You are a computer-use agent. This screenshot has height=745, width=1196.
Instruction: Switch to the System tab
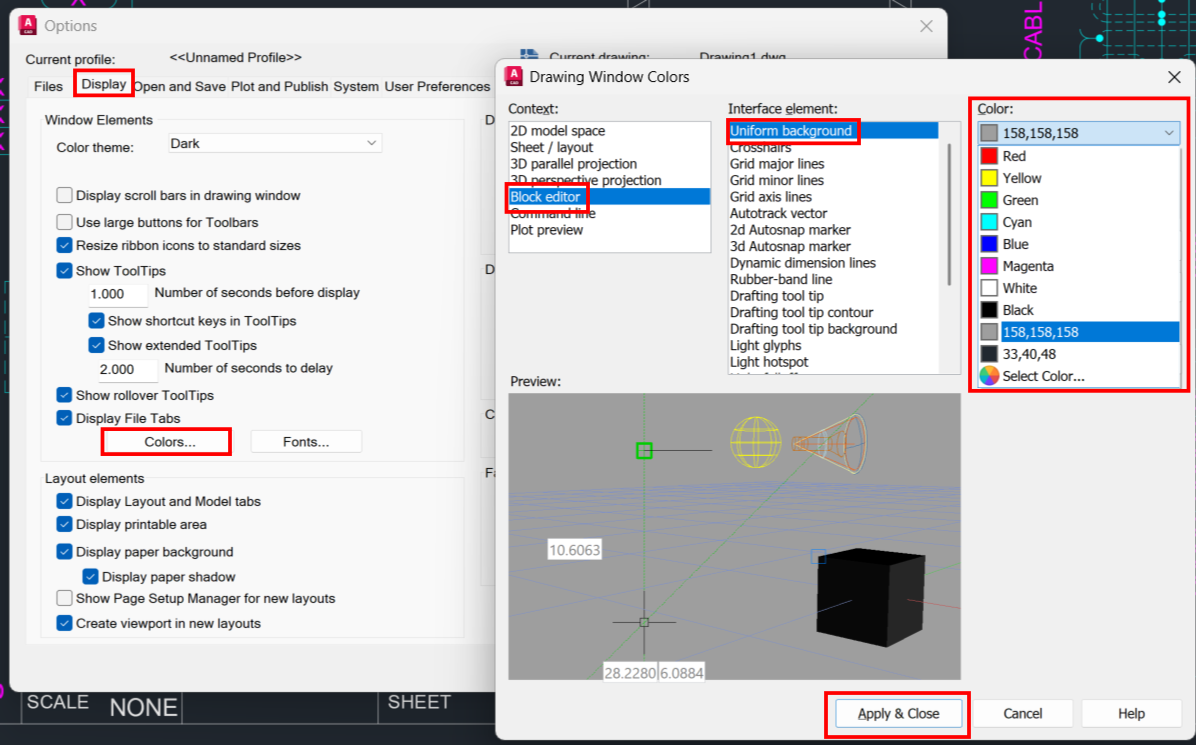pos(355,87)
